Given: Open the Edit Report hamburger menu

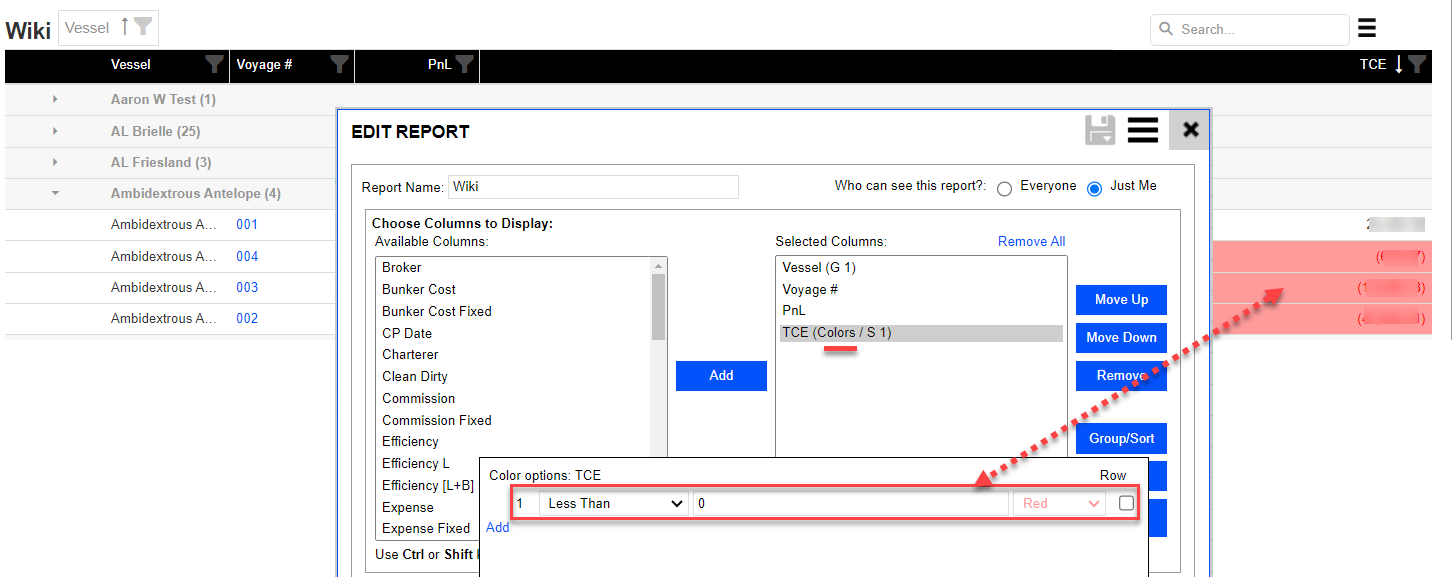Looking at the screenshot, I should [1142, 130].
